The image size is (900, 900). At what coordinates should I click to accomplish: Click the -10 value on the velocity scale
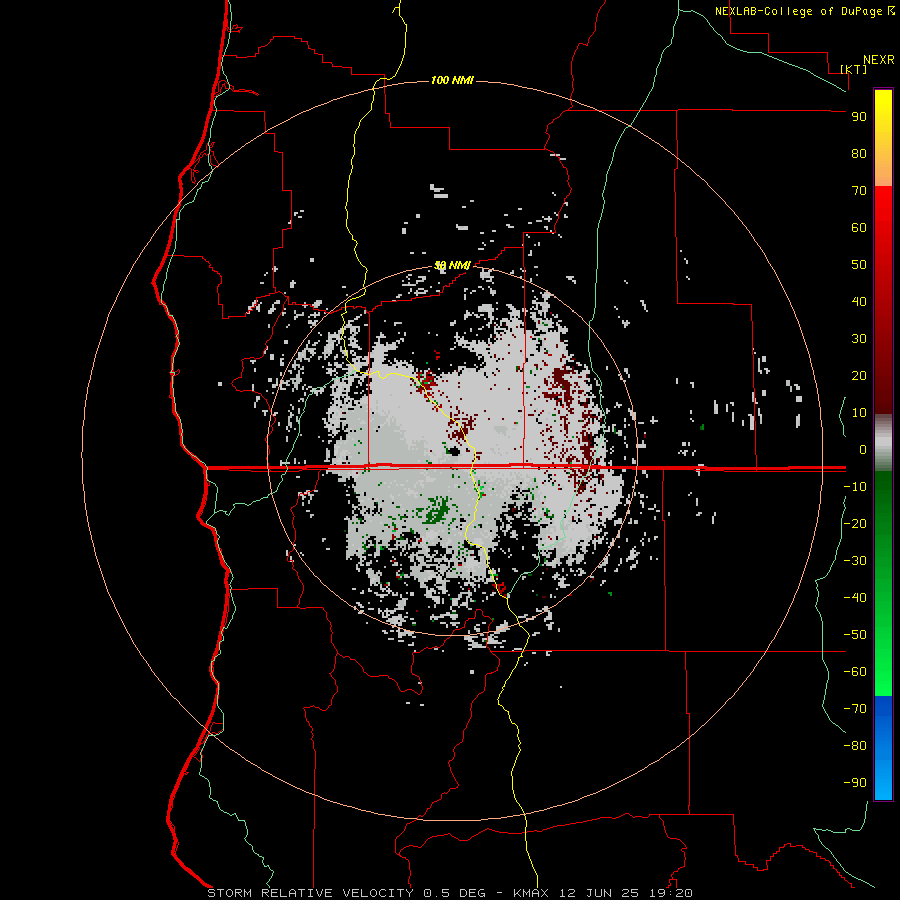click(855, 487)
